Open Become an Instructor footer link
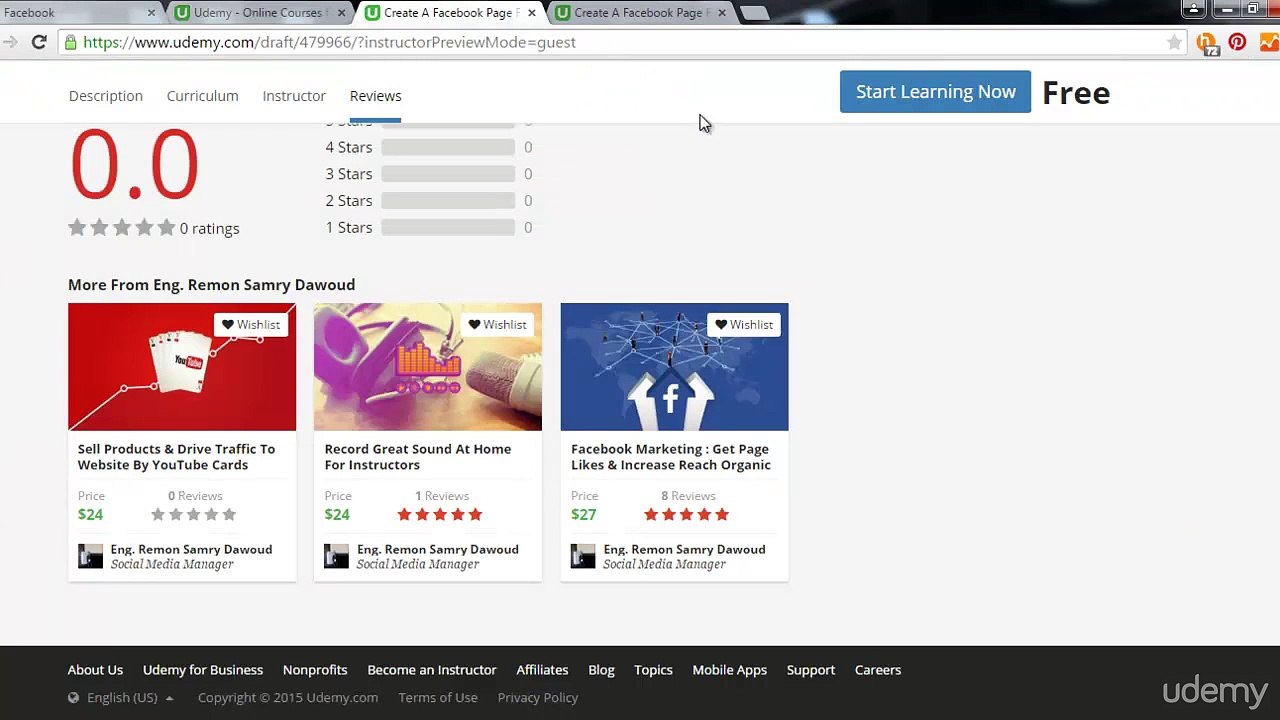Viewport: 1280px width, 720px height. click(x=432, y=670)
